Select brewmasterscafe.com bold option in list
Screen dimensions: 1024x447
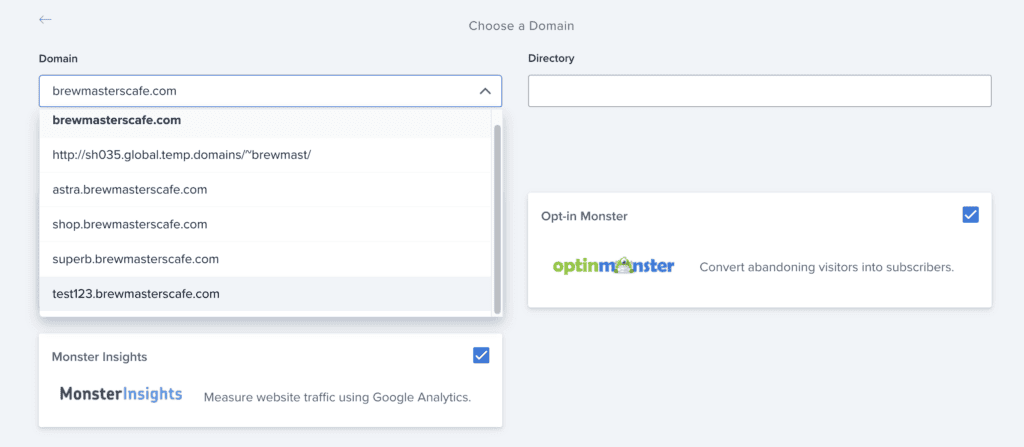coord(266,122)
